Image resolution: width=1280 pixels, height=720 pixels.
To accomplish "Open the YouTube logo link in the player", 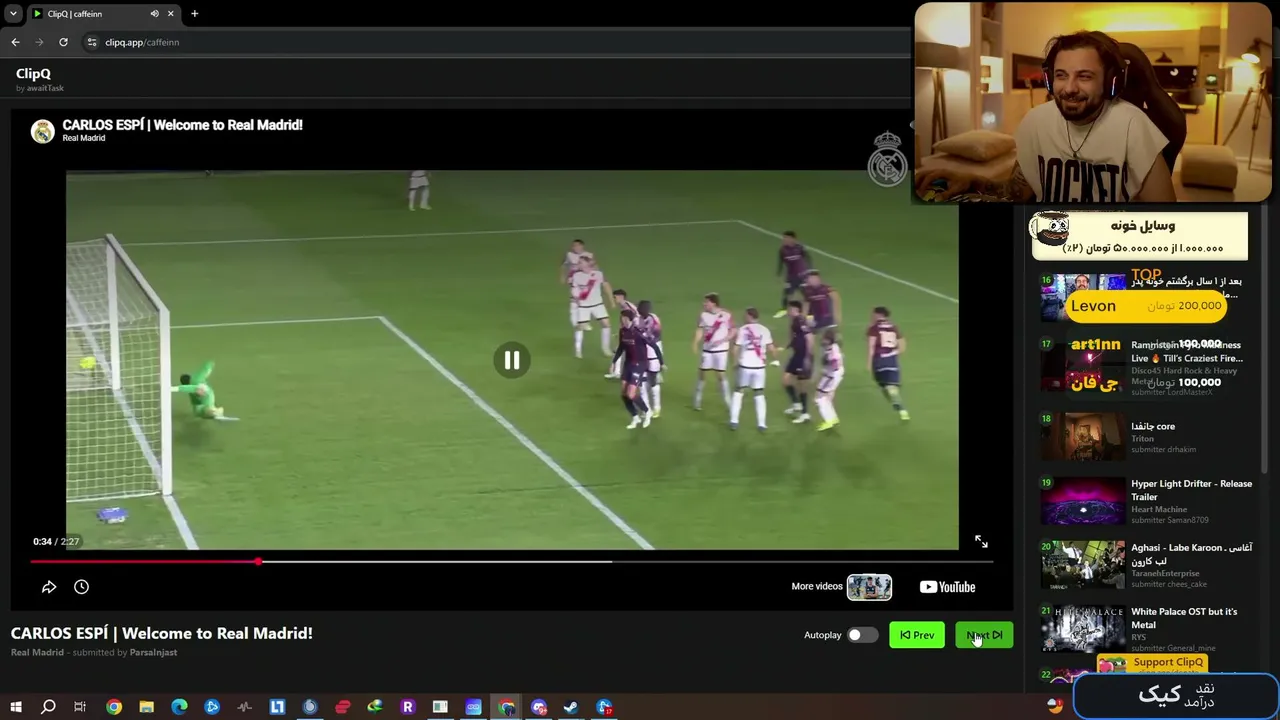I will [947, 587].
